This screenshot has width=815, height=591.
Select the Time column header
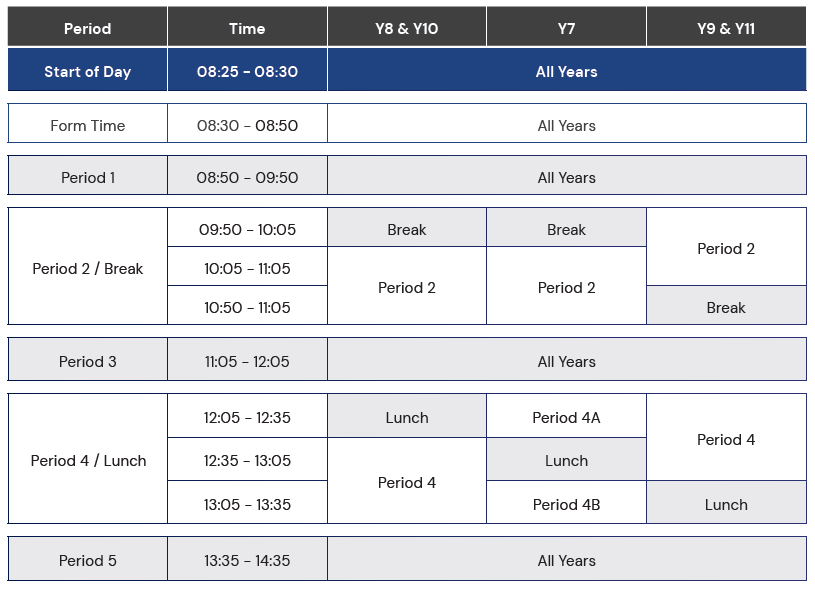point(247,27)
